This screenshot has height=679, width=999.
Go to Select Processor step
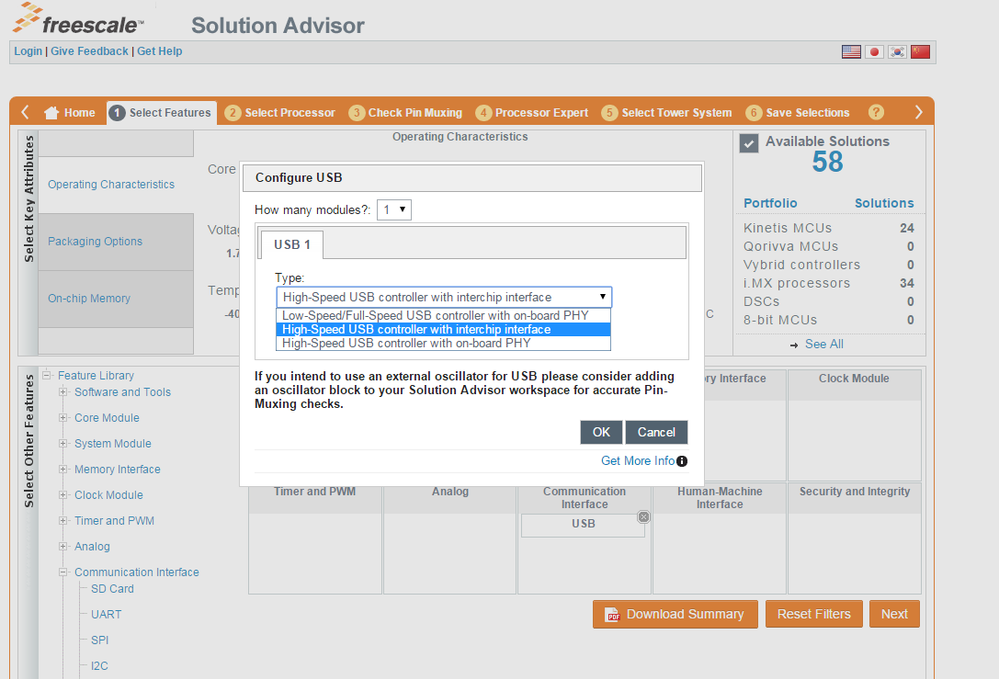point(280,113)
